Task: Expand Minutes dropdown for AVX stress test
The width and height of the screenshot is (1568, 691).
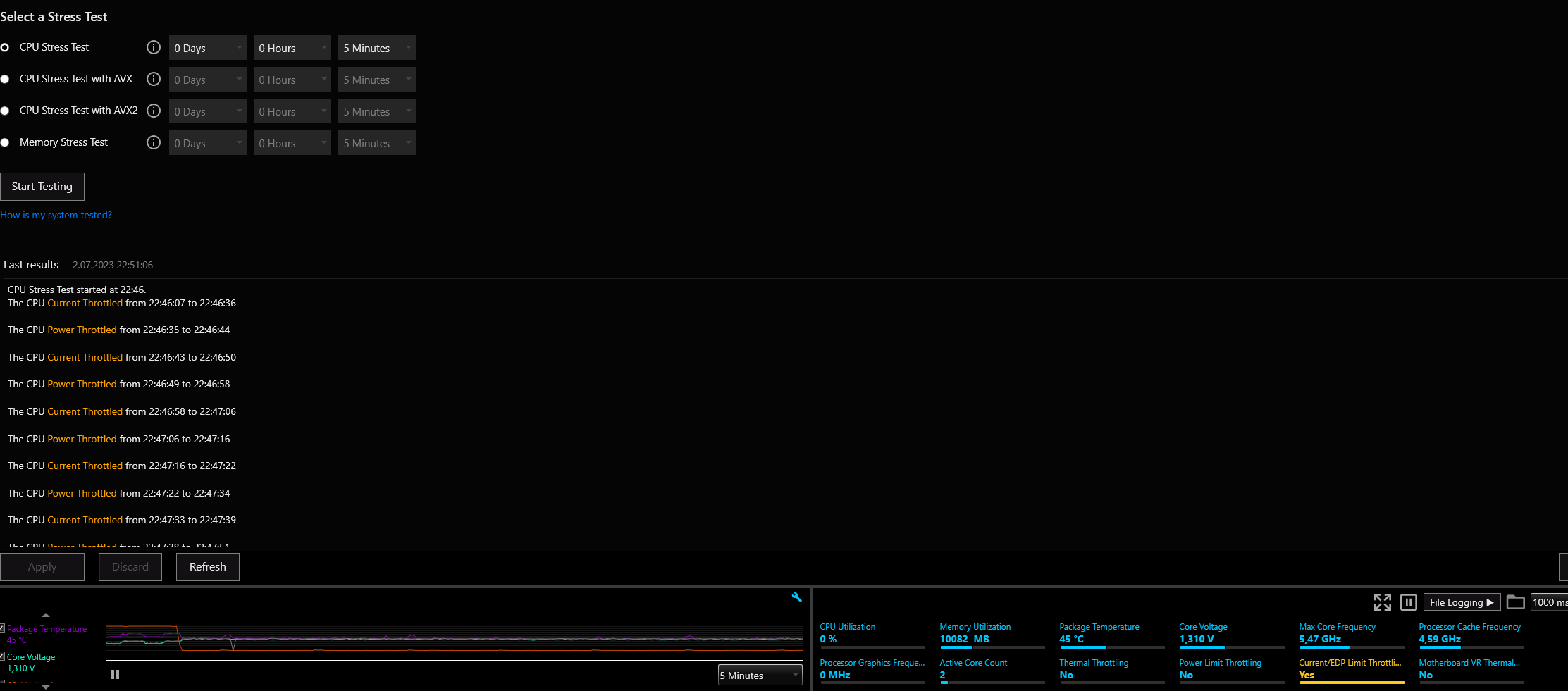Action: (377, 80)
